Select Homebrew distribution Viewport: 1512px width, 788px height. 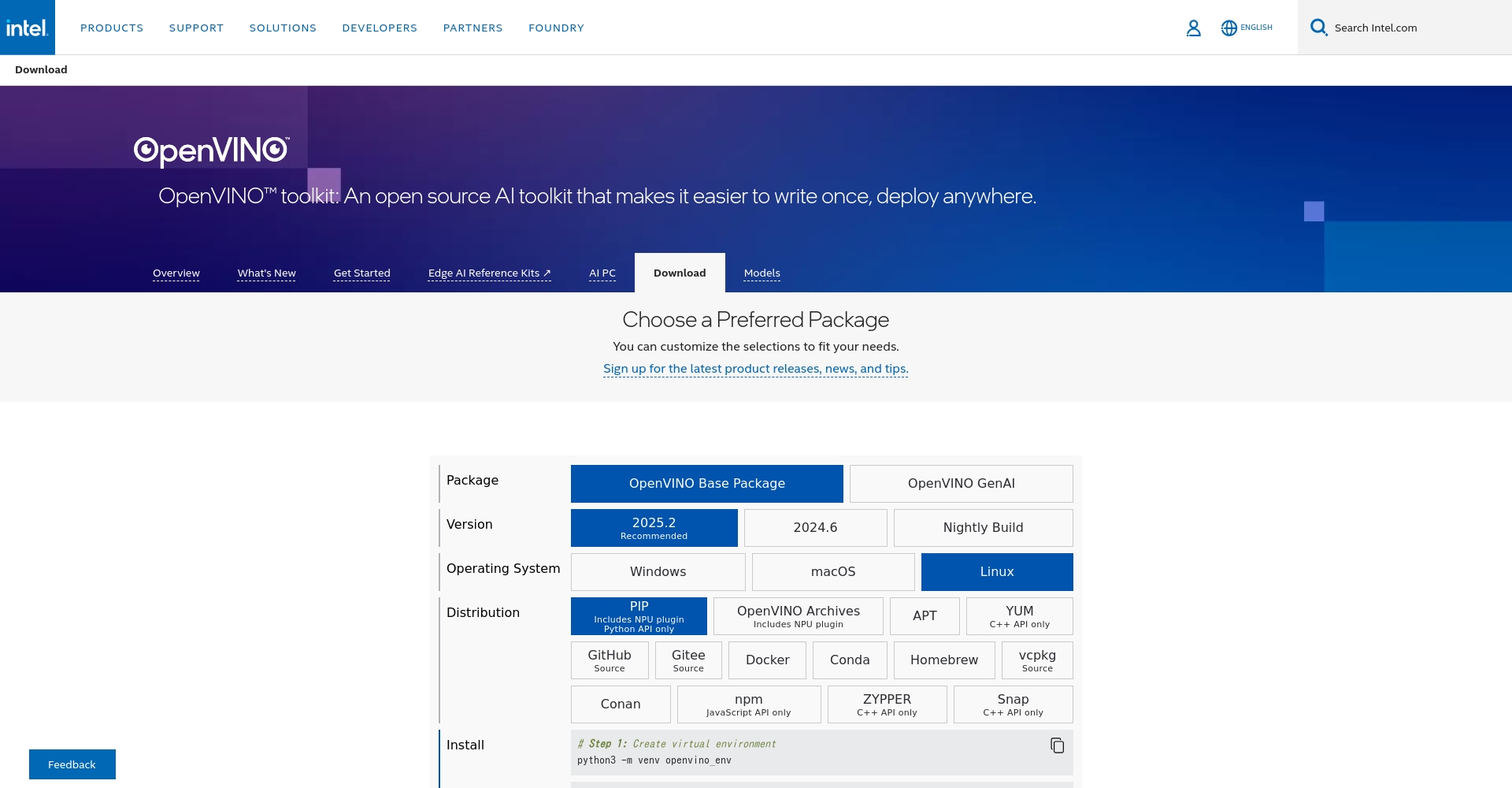[944, 660]
